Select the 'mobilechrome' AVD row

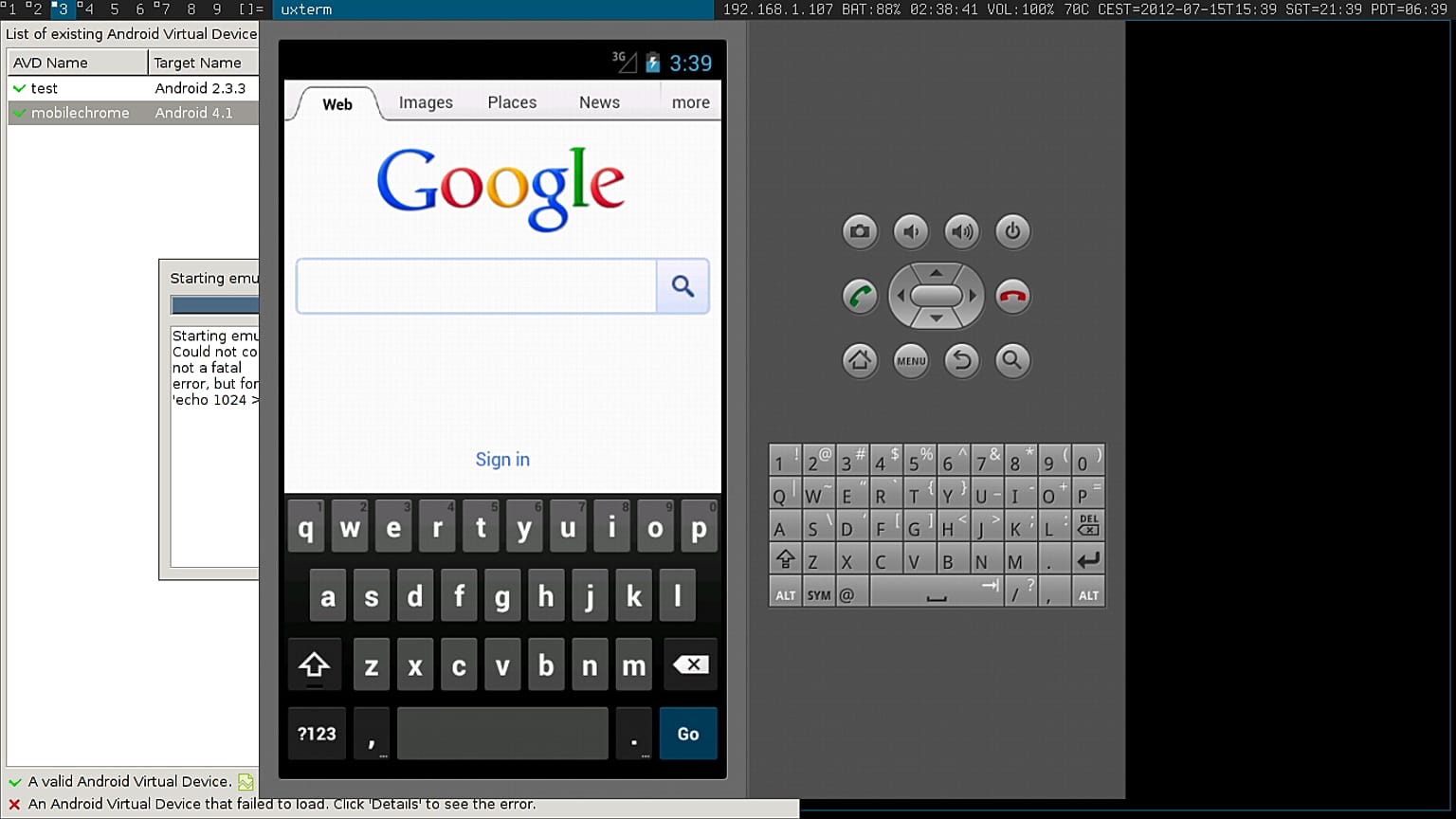134,113
